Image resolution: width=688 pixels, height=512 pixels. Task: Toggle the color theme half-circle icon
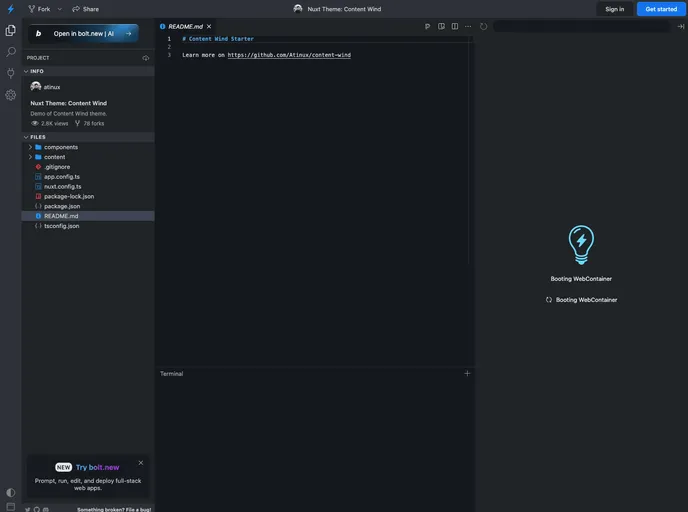(x=11, y=492)
